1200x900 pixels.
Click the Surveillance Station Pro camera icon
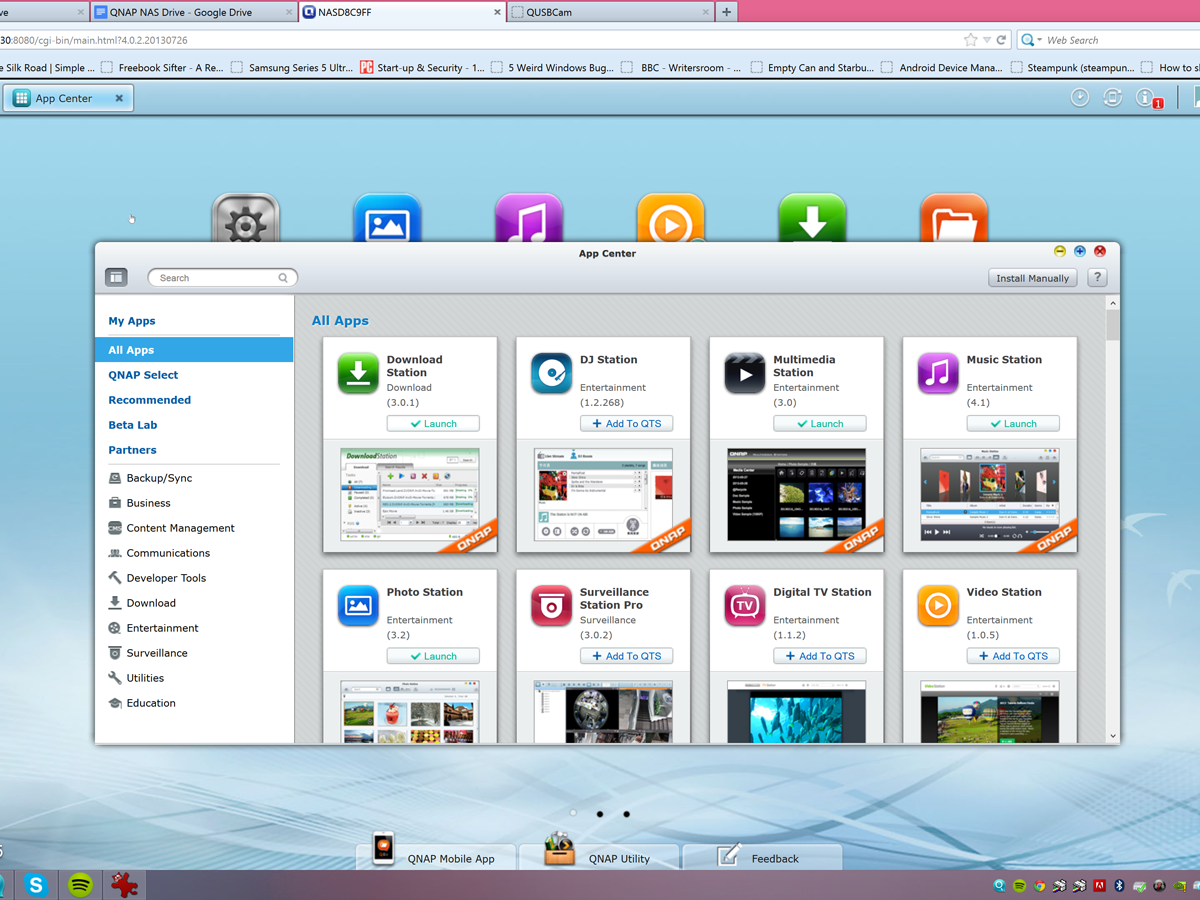[x=551, y=606]
